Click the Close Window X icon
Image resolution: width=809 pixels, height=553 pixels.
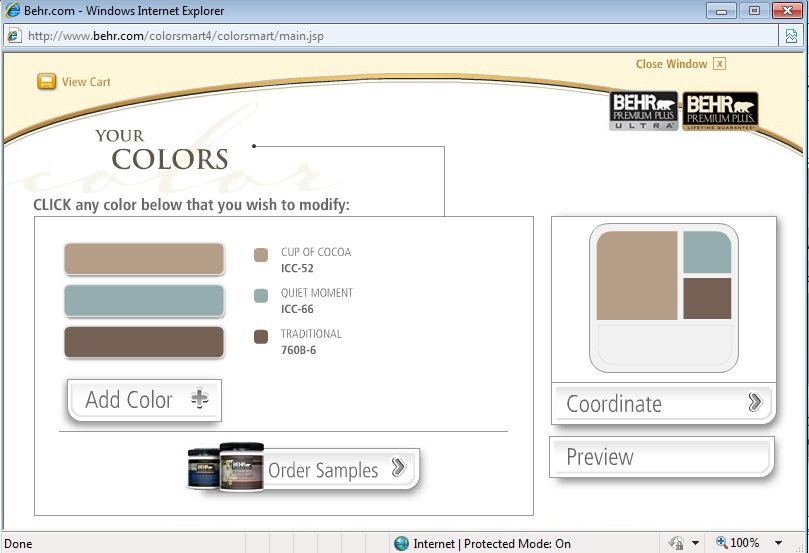[719, 64]
